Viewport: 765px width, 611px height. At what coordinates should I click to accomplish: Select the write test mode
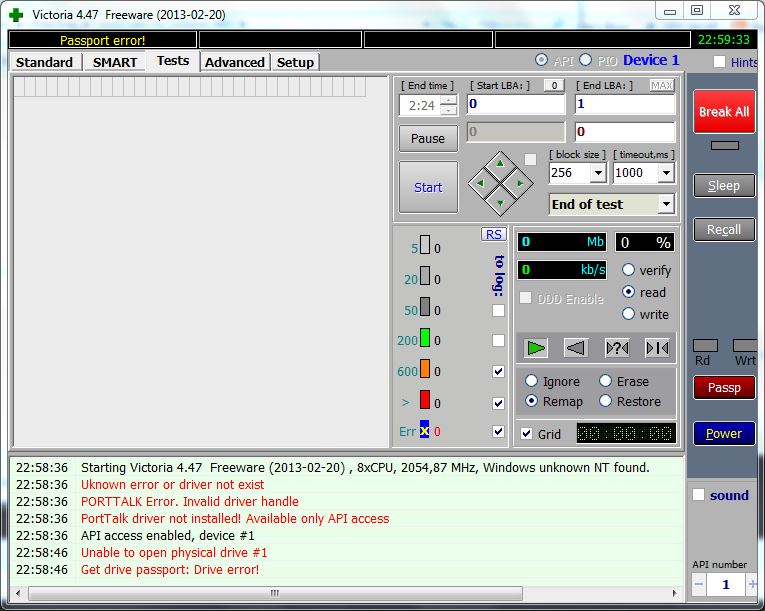[x=628, y=314]
